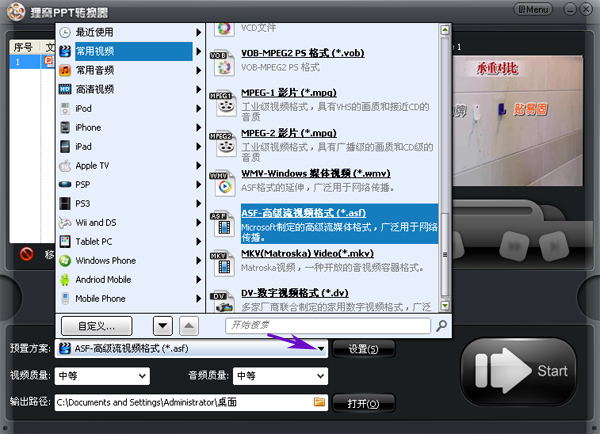
Task: Click the ASF format file icon
Action: tap(222, 224)
